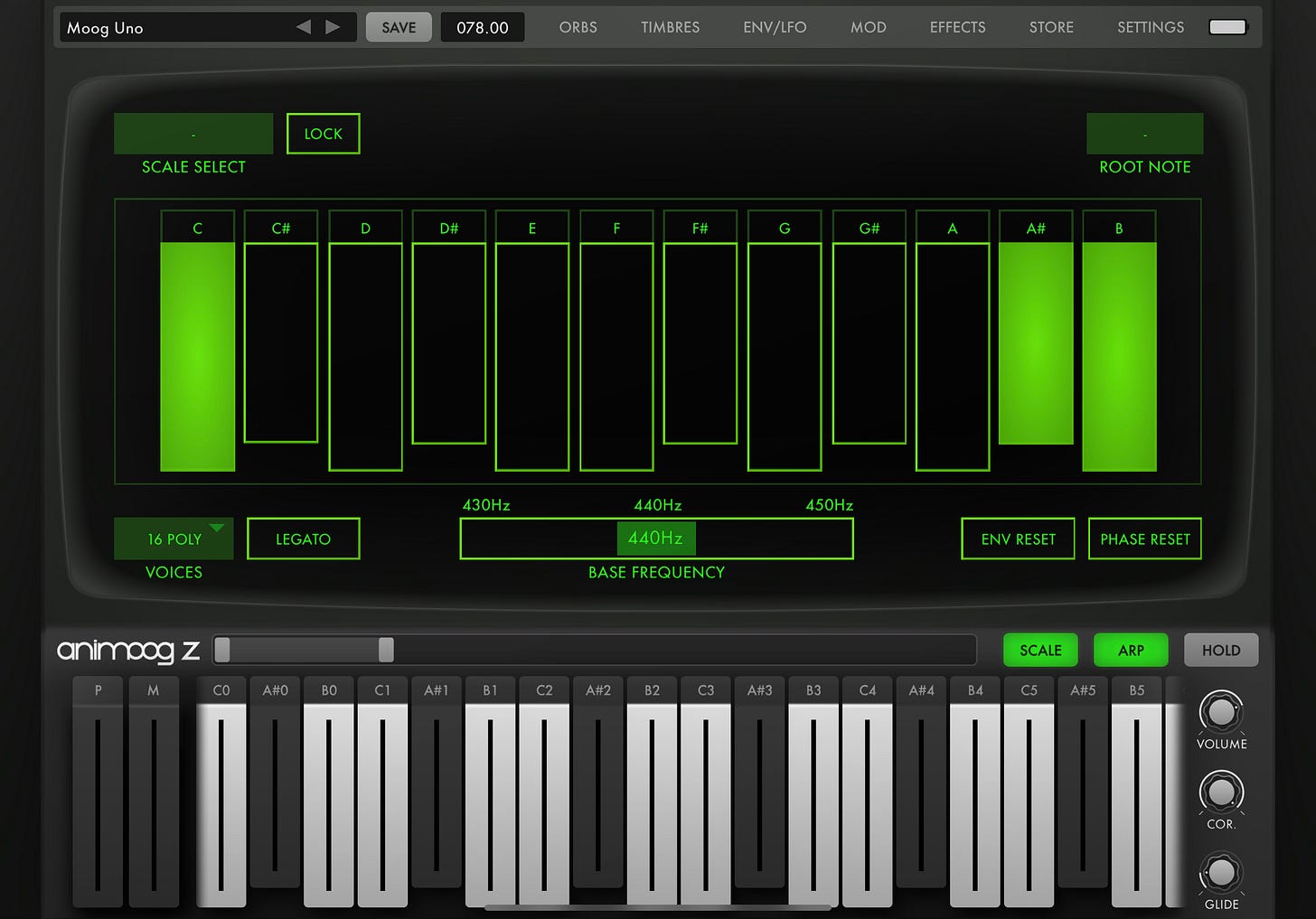Enable the D note in scale
Image resolution: width=1316 pixels, height=919 pixels.
point(365,341)
